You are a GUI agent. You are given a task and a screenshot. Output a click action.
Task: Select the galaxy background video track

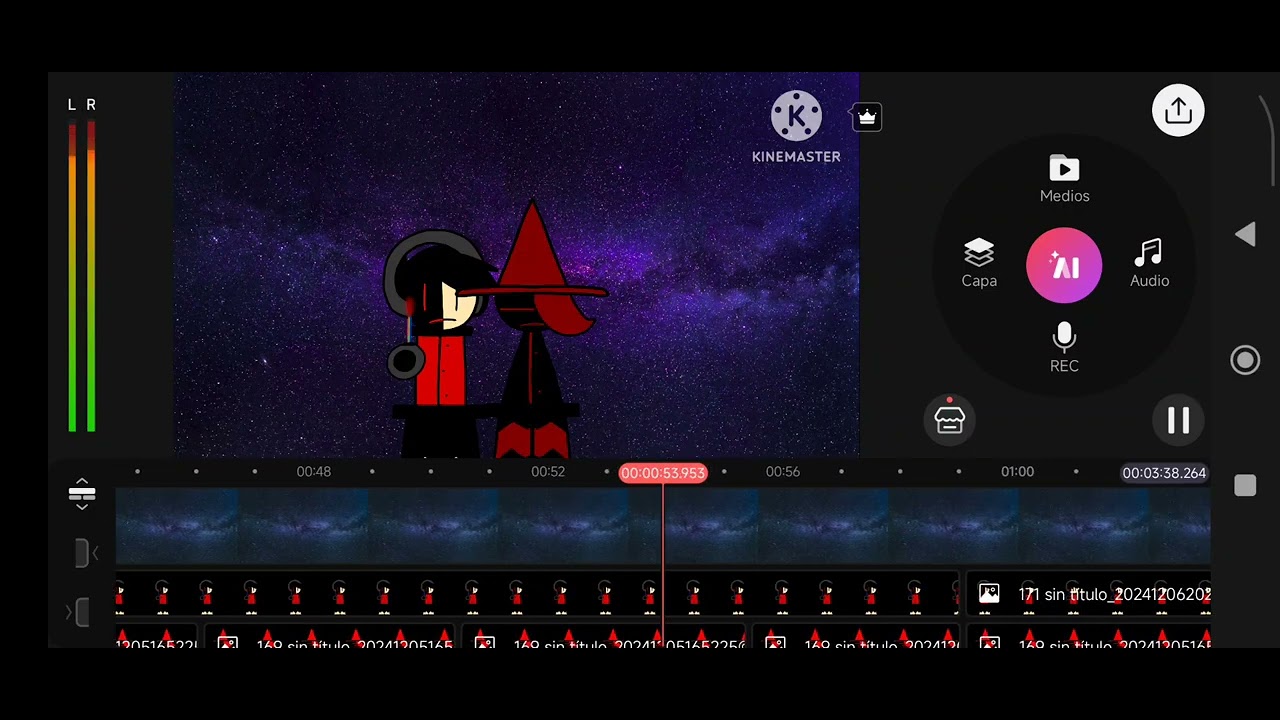(663, 527)
